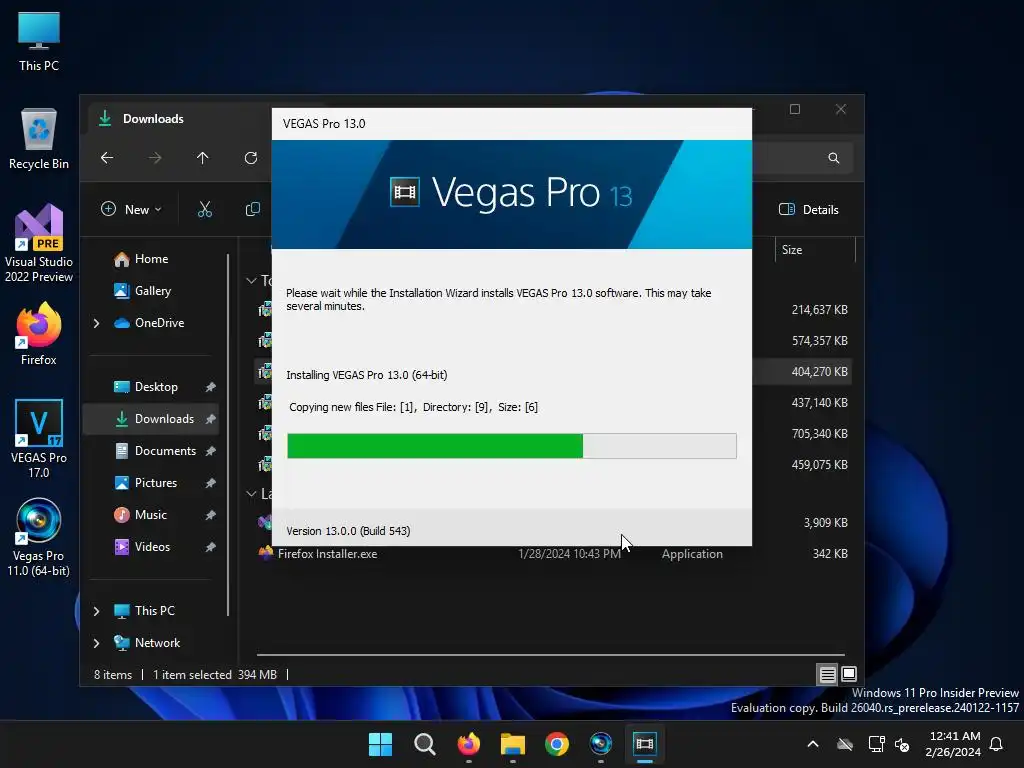Go back in File Explorer
Image resolution: width=1024 pixels, height=768 pixels.
coord(107,157)
